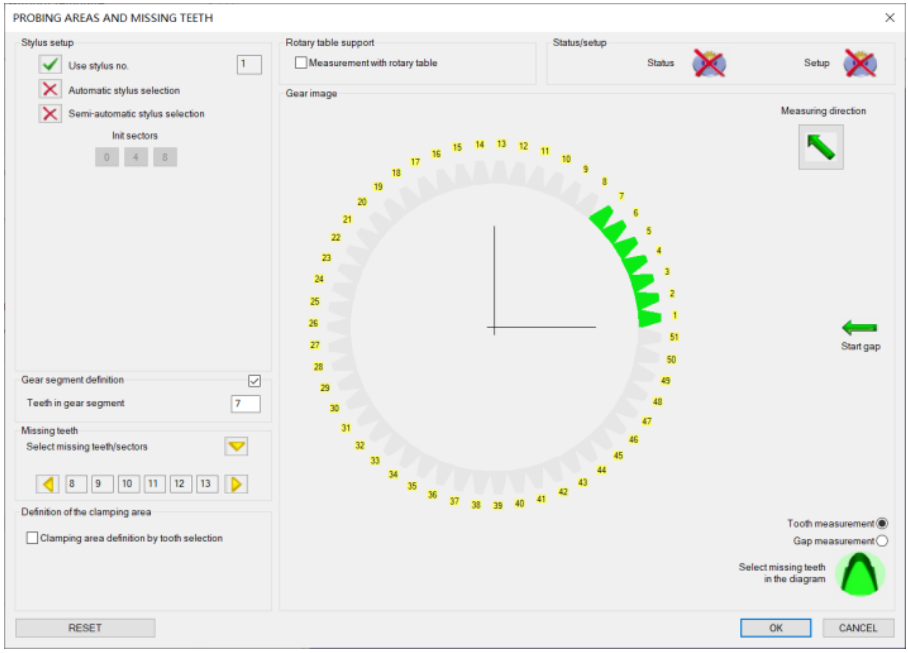Toggle the Use stylus no. green checkmark
This screenshot has height=653, width=908.
[x=50, y=65]
